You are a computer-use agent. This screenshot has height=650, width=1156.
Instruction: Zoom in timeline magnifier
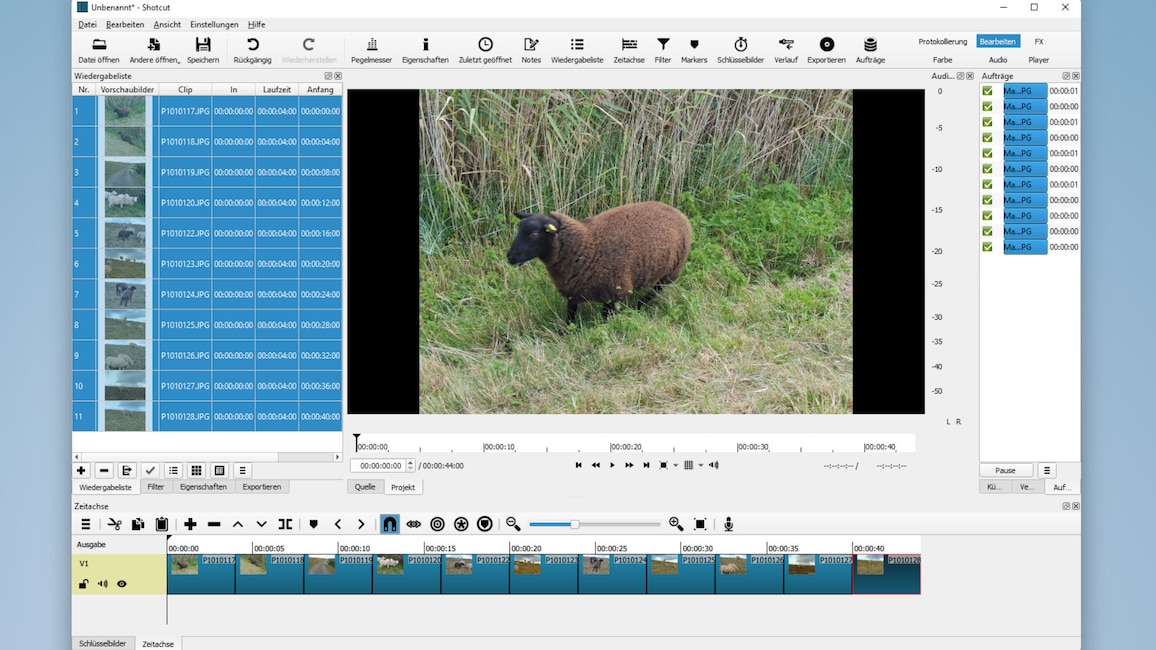[675, 524]
